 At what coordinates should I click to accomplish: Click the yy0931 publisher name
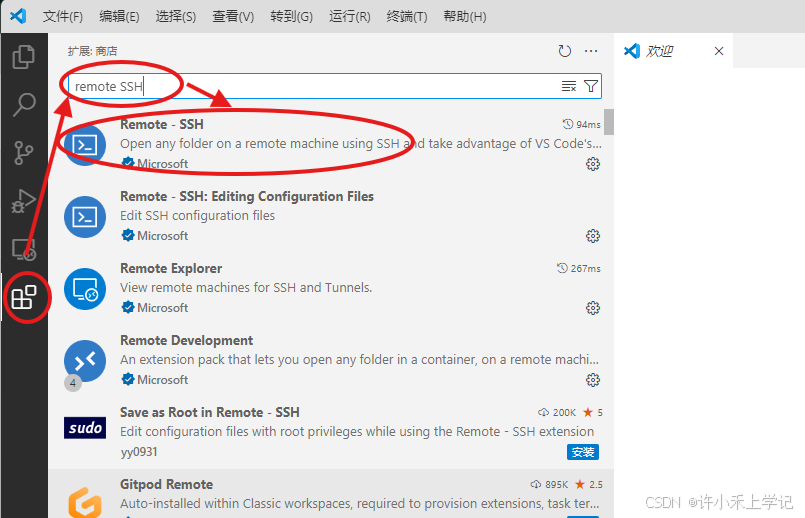click(139, 452)
